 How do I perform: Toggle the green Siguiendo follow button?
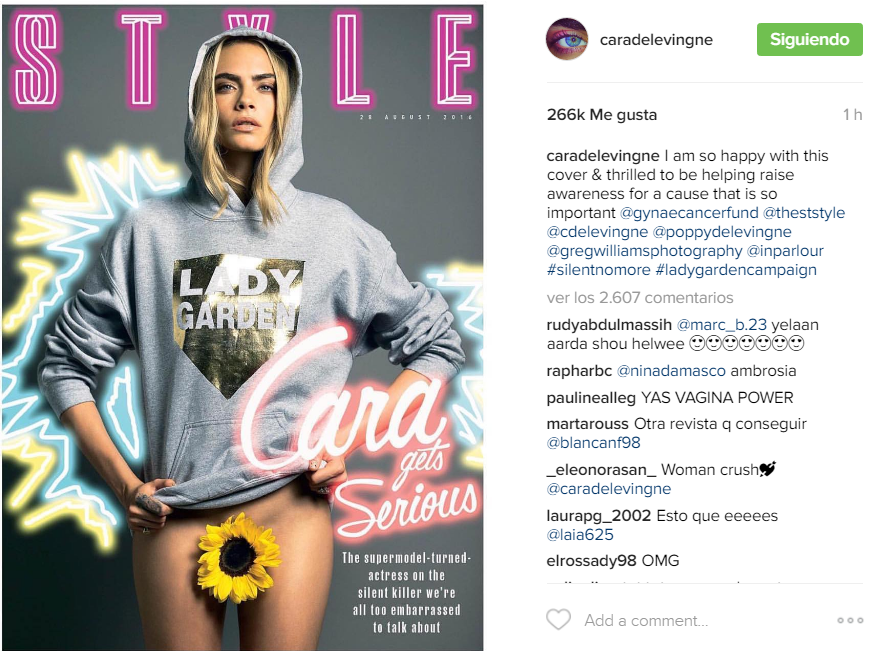click(x=809, y=39)
